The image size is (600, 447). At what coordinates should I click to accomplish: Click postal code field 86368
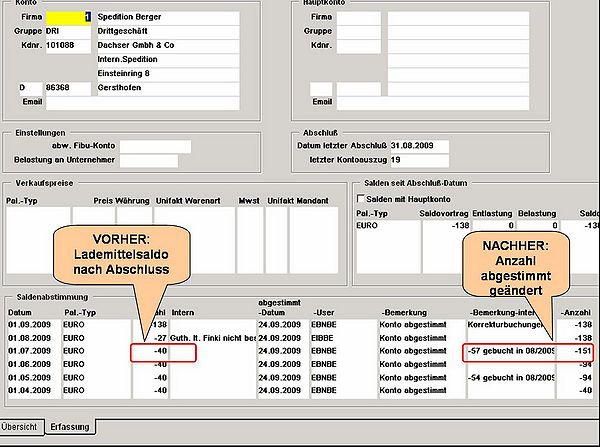[x=68, y=88]
